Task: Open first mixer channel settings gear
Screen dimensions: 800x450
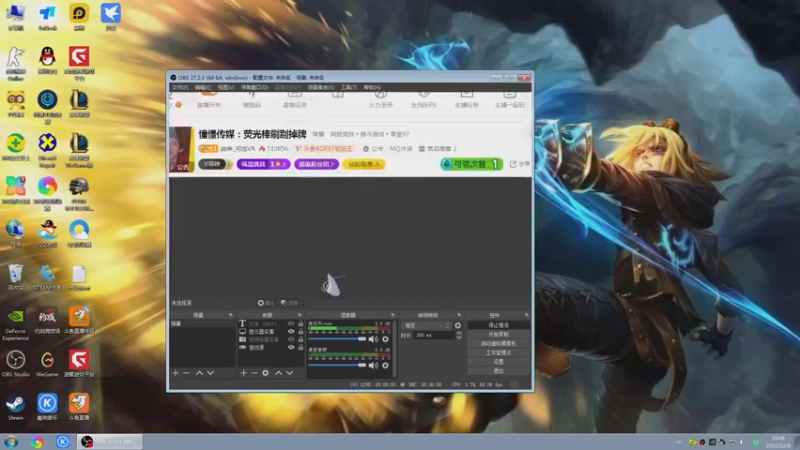Action: (x=385, y=339)
